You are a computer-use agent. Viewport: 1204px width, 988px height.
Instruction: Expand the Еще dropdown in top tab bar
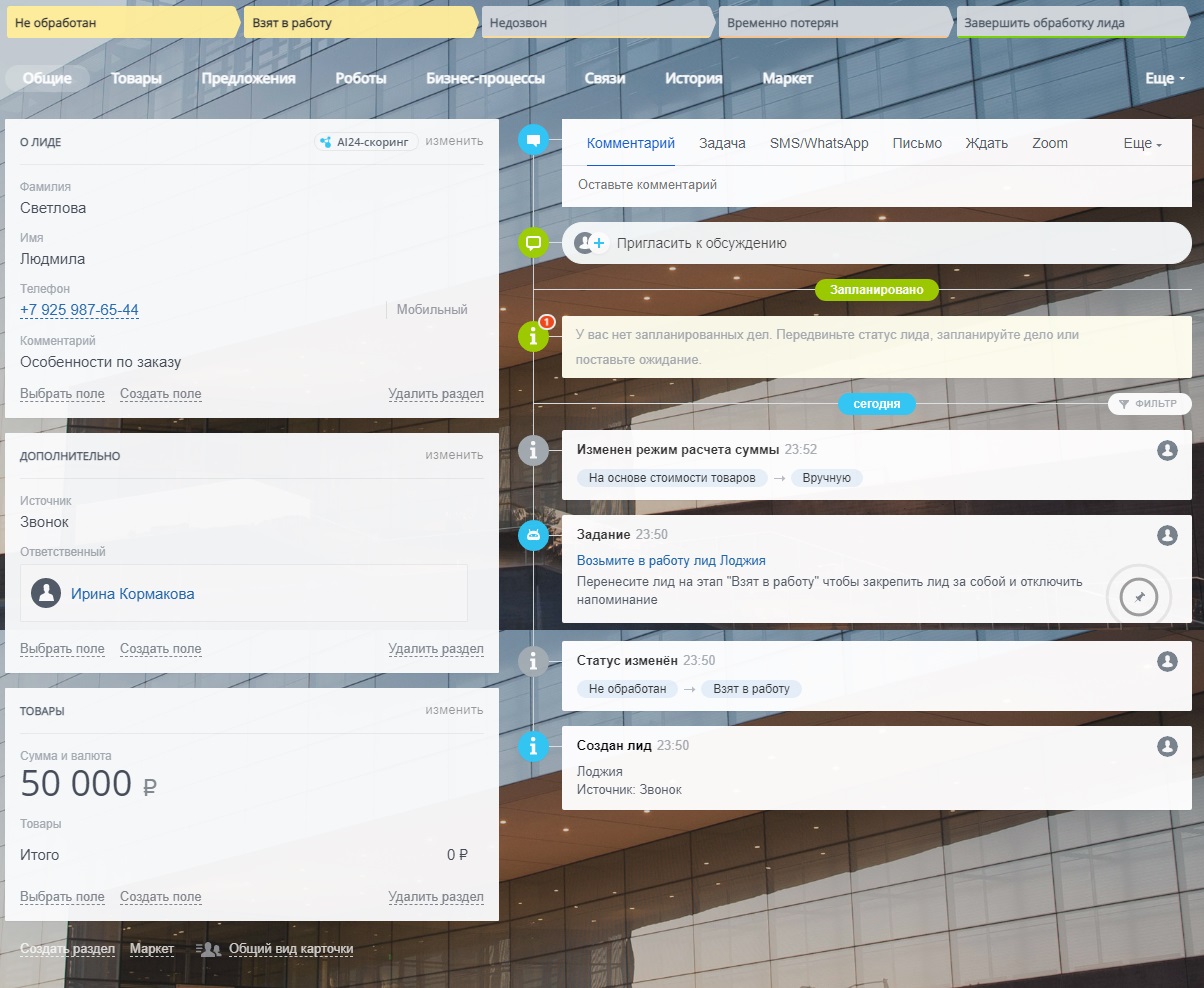(x=1165, y=78)
